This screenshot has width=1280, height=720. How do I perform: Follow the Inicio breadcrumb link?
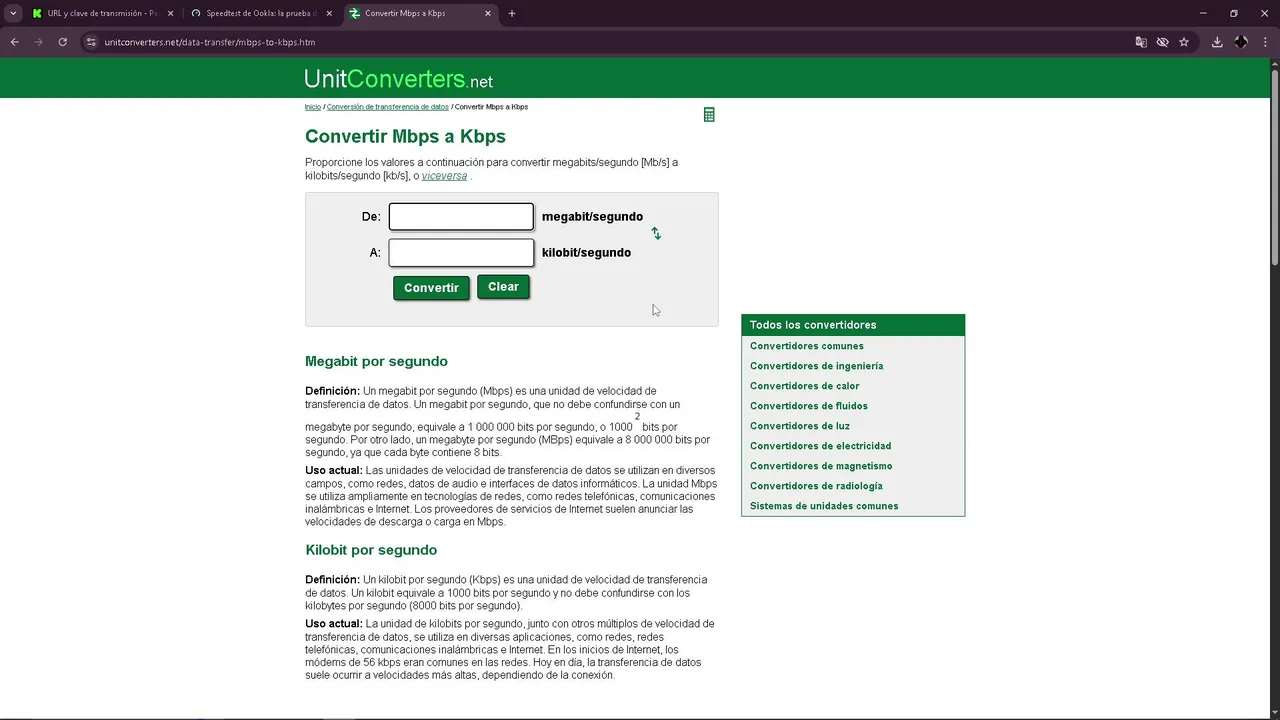(x=313, y=107)
